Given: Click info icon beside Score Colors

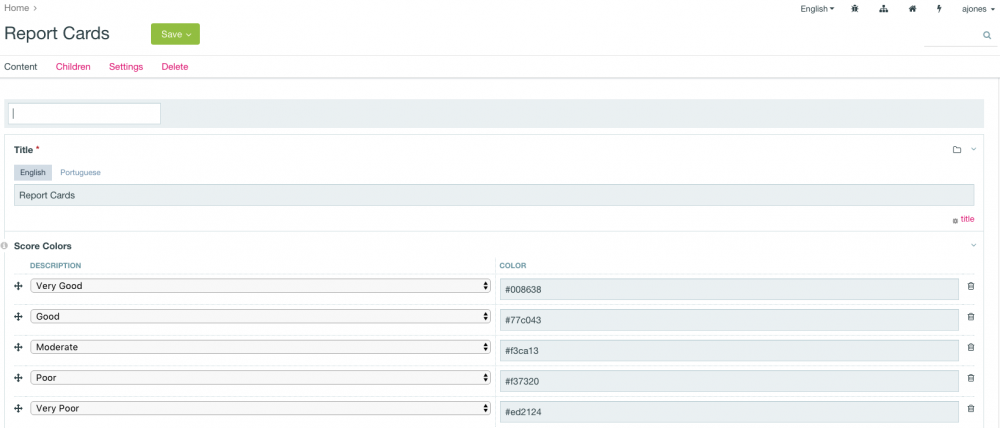Looking at the screenshot, I should click(5, 246).
